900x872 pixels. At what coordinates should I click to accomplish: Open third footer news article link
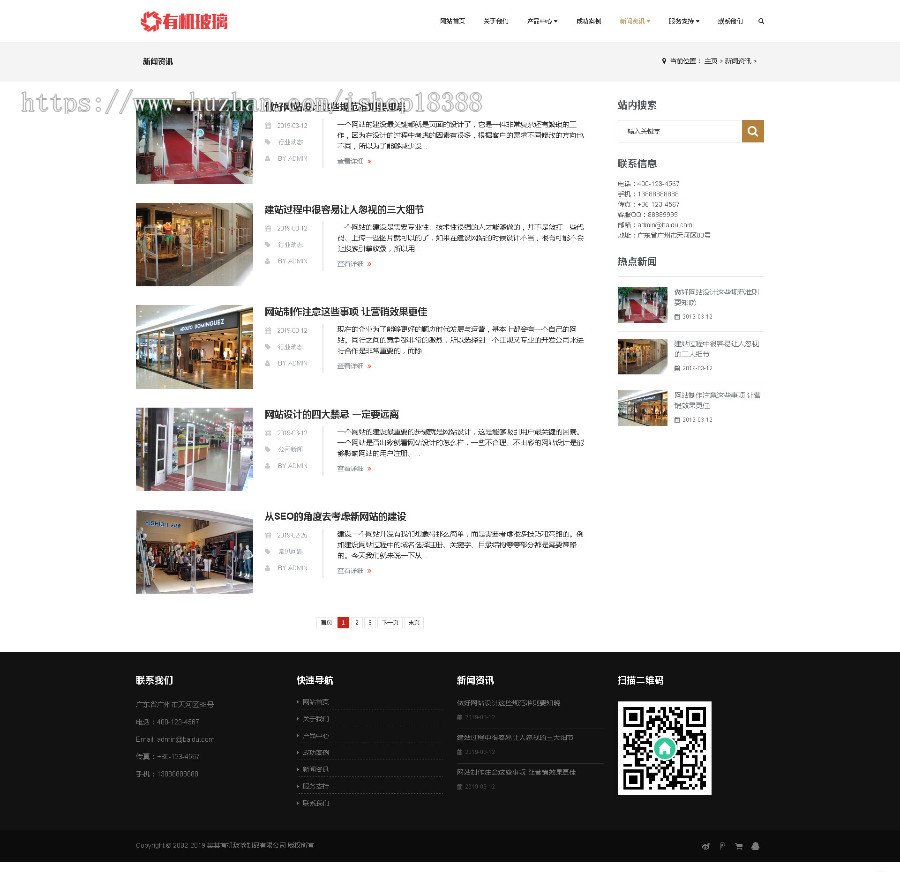(516, 772)
